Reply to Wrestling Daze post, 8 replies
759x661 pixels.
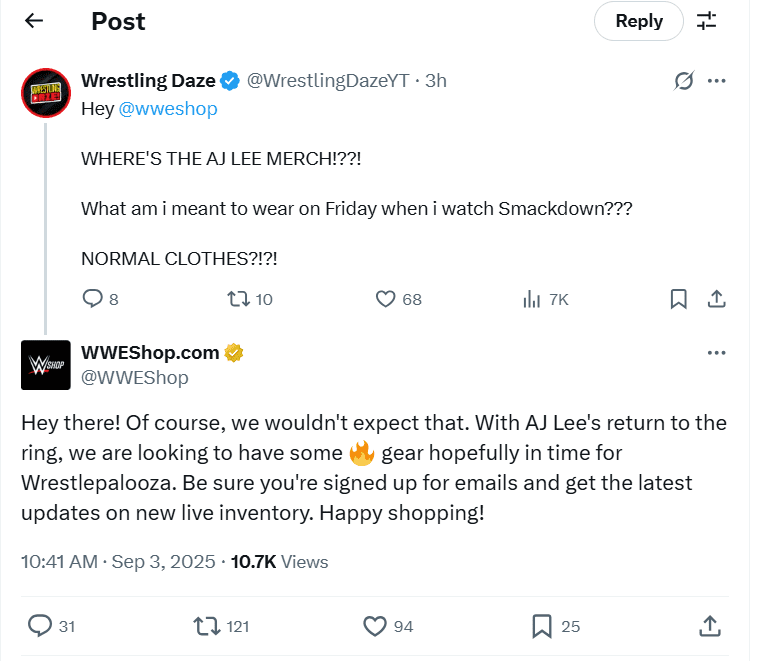93,298
